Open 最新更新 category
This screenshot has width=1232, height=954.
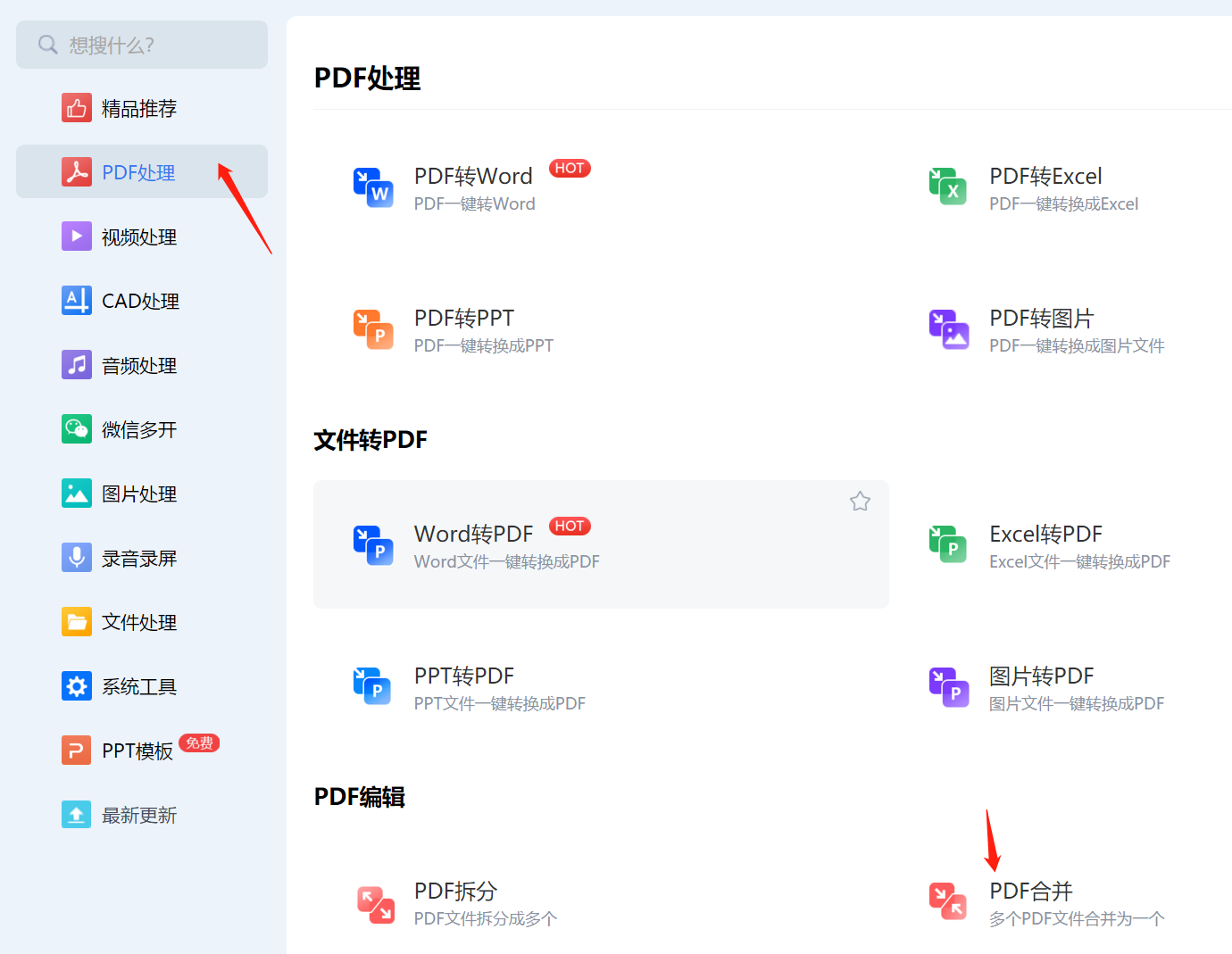point(139,816)
